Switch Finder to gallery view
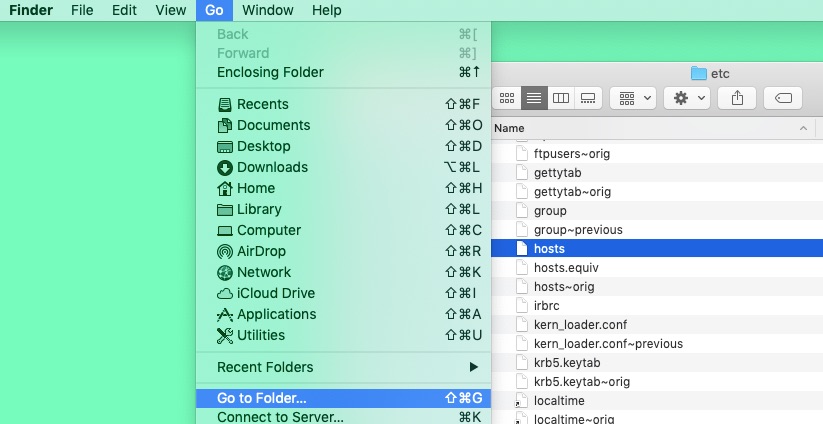 (x=588, y=98)
